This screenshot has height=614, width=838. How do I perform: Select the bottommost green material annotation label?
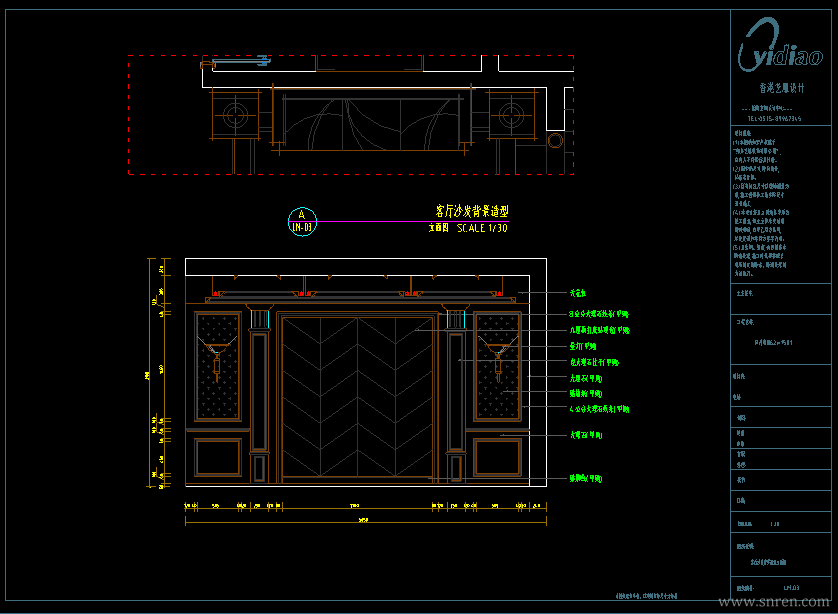(586, 478)
